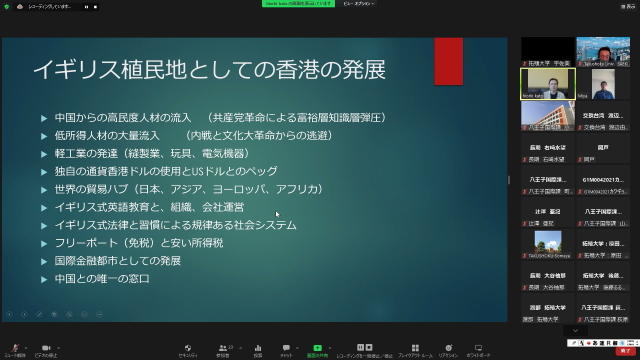Click the red End meeting button
Screen dimensions: 640x360
tap(625, 351)
